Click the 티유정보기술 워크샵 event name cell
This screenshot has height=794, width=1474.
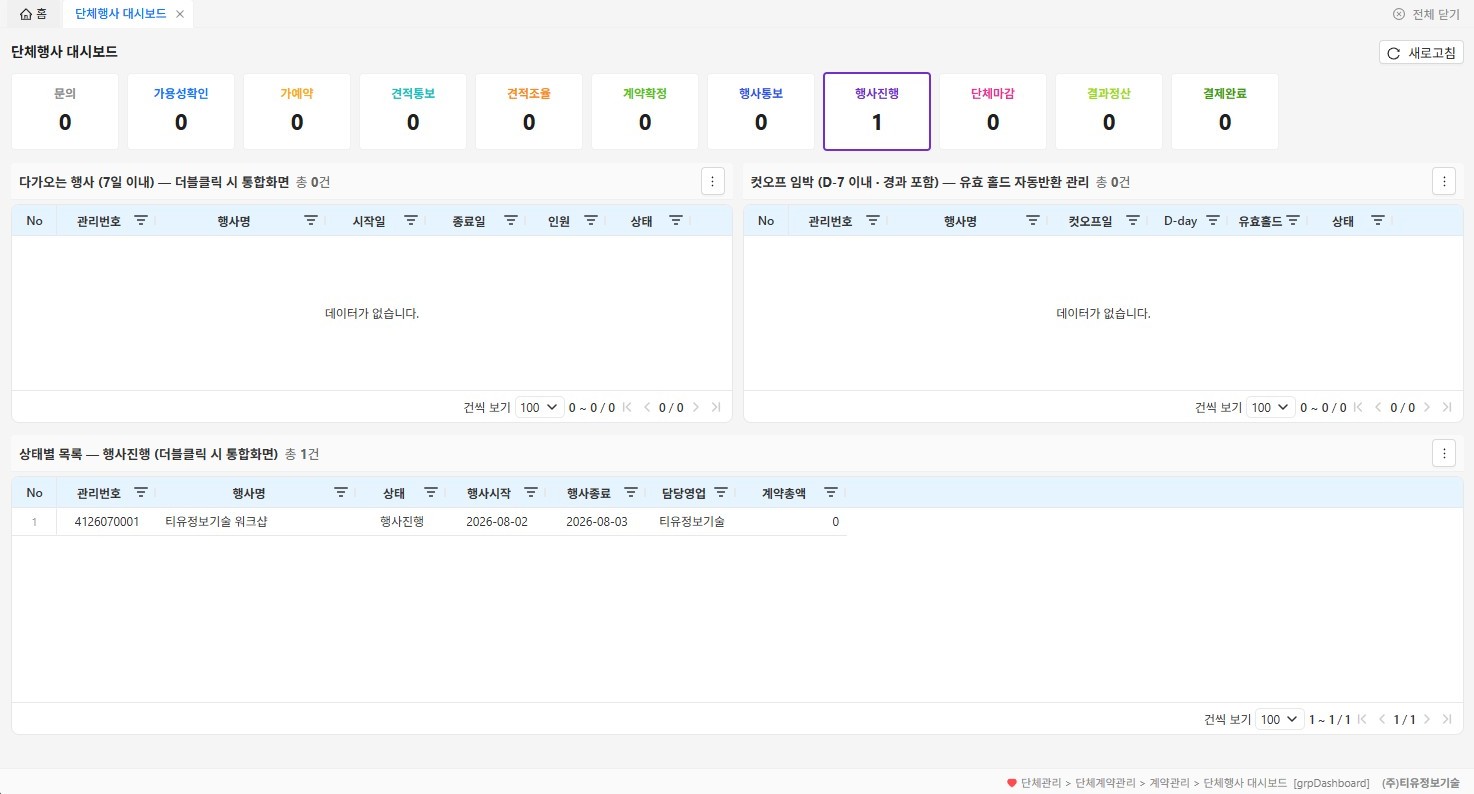[256, 522]
